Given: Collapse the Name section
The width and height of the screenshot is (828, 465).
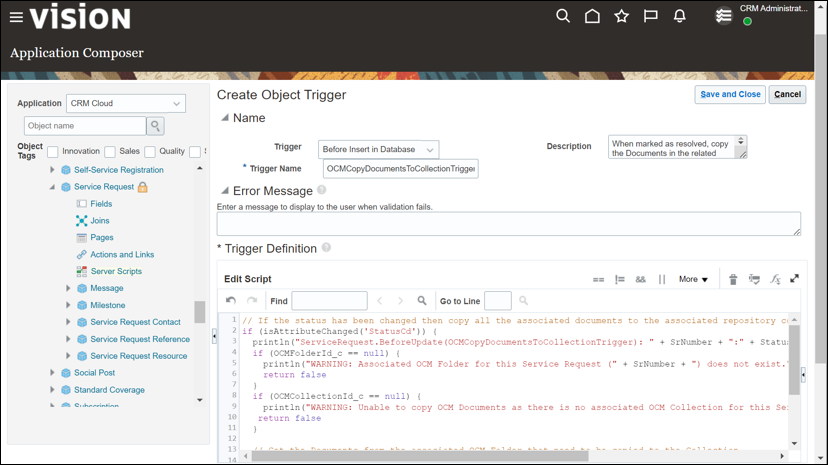Looking at the screenshot, I should (225, 118).
